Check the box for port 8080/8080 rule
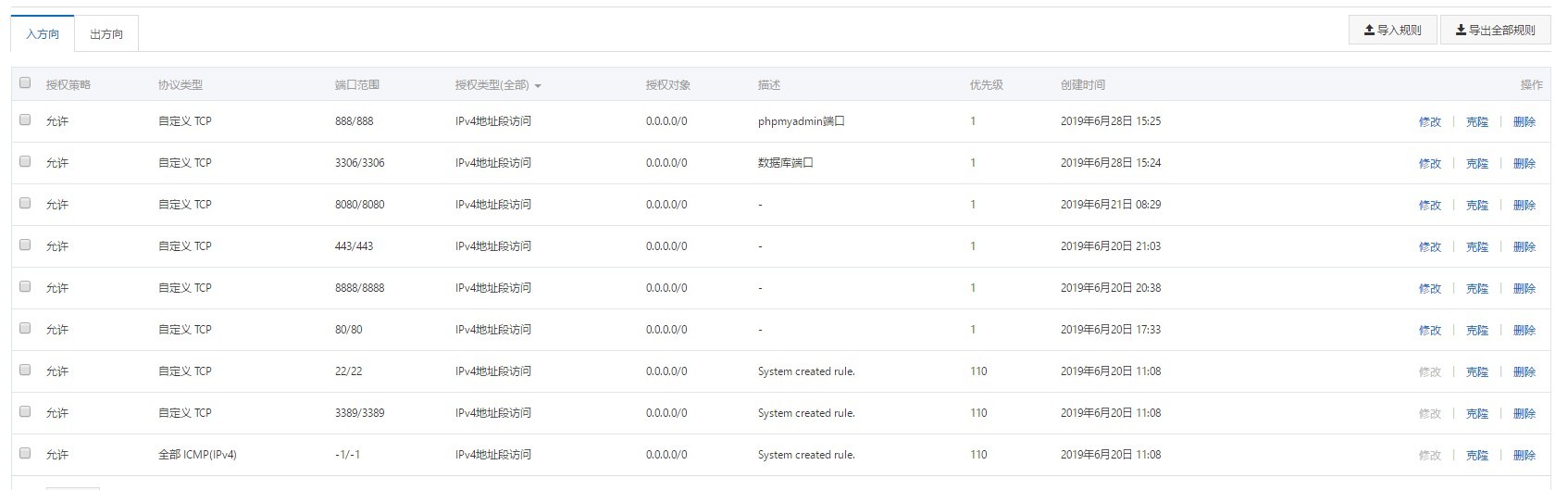 [x=25, y=203]
